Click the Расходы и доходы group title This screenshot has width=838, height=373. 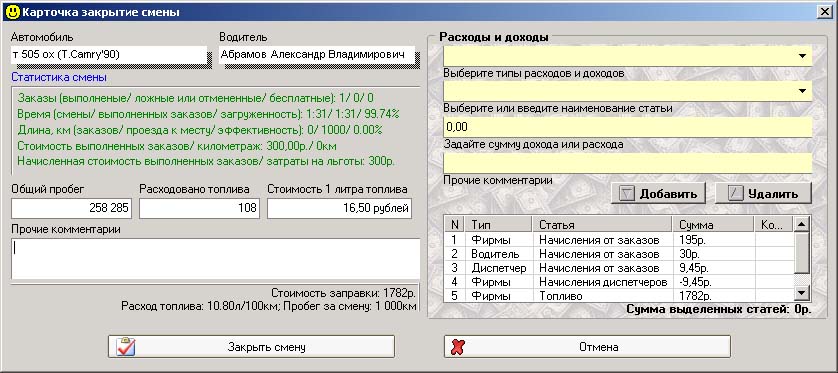coord(493,37)
